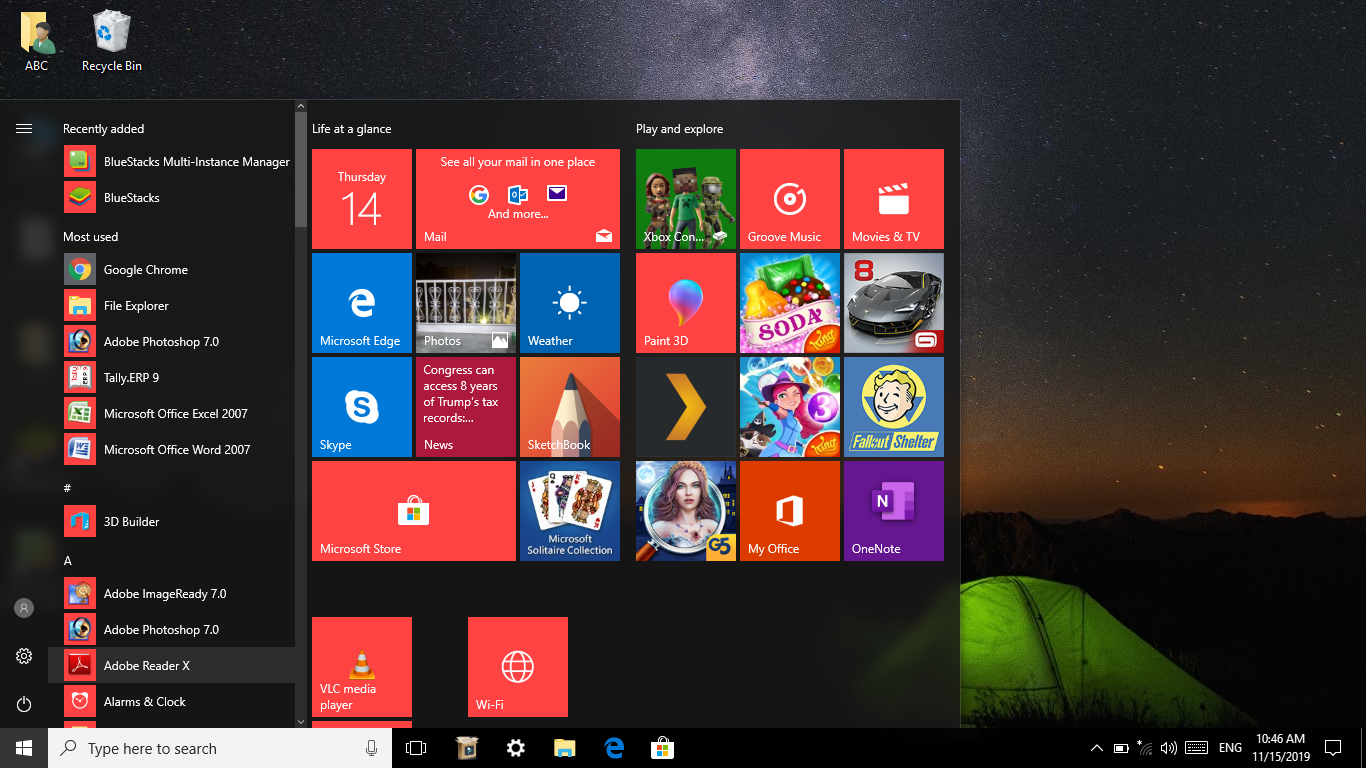Launch Microsoft Office Word 2007

[171, 450]
